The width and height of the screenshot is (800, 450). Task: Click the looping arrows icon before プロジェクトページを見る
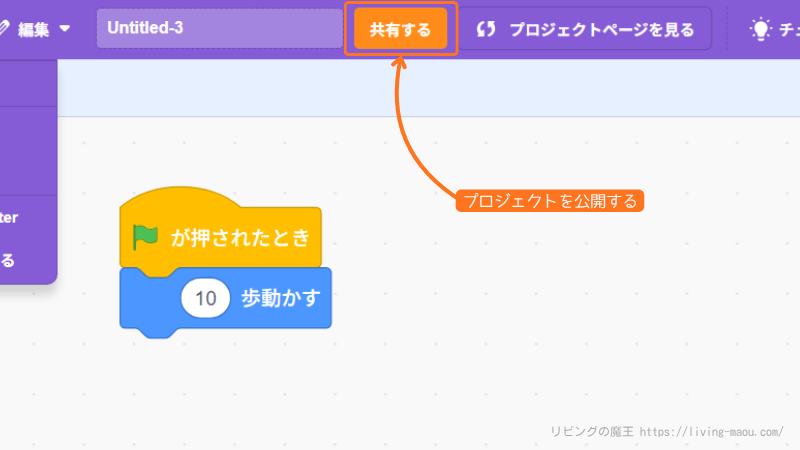click(x=487, y=30)
